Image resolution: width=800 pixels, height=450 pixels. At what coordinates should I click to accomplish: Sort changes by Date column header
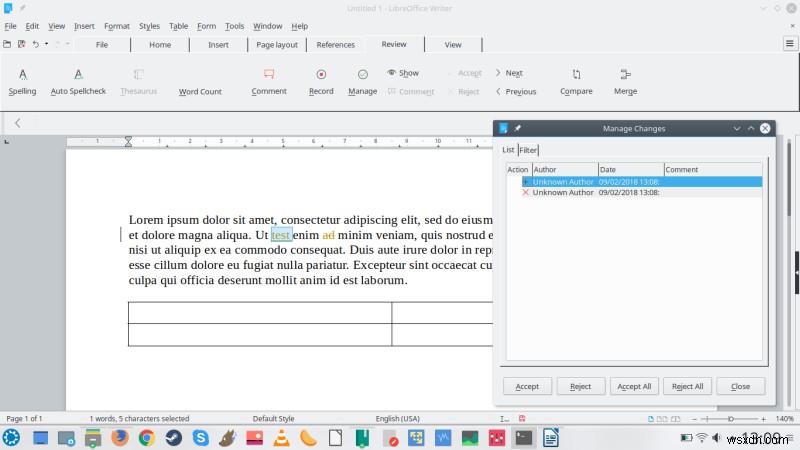(631, 169)
